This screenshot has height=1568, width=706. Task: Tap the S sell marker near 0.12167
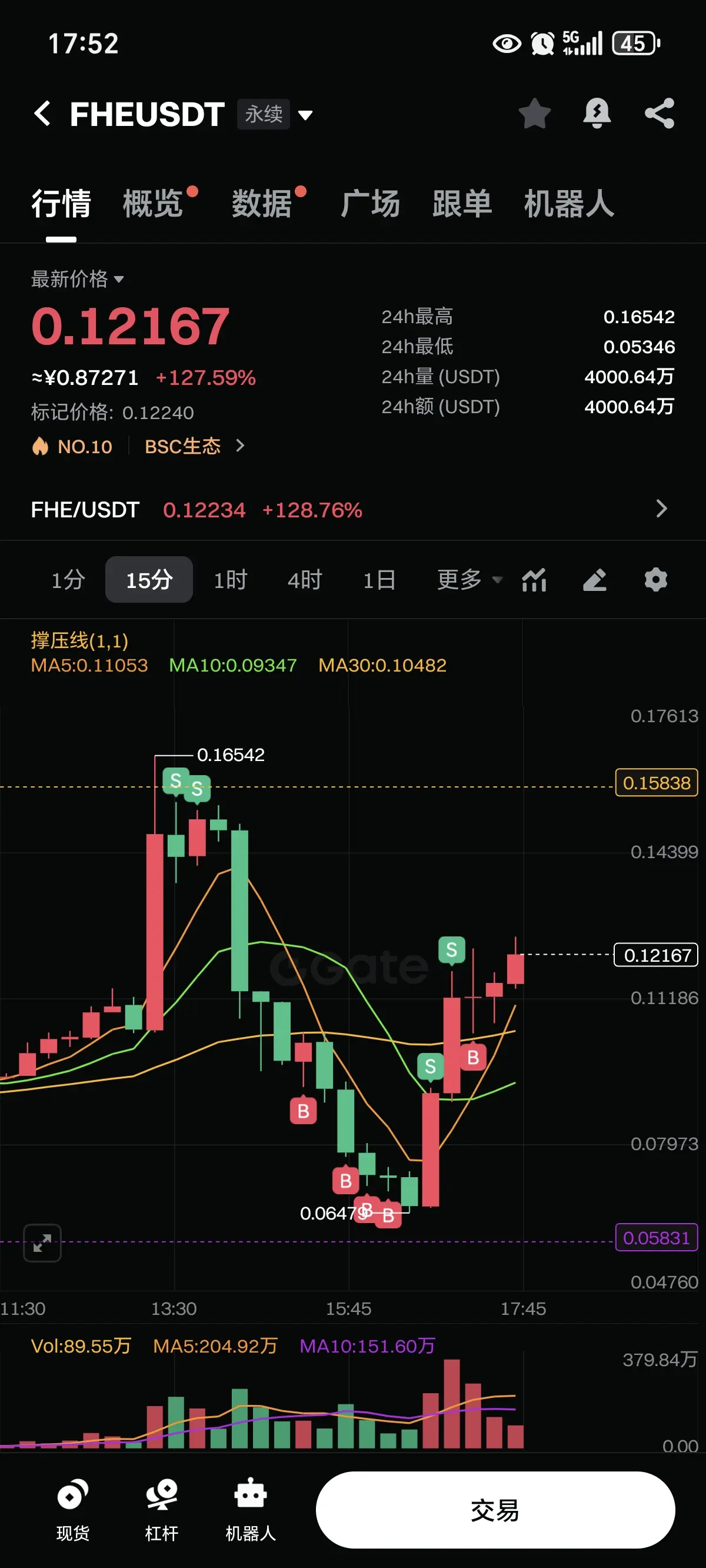[452, 950]
